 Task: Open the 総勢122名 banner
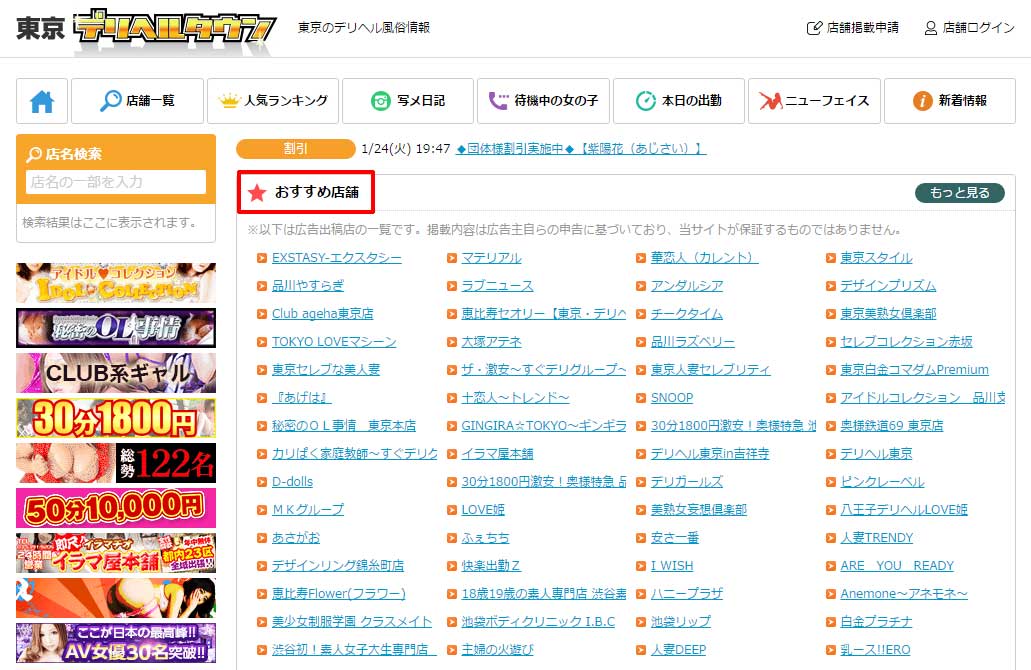click(116, 463)
